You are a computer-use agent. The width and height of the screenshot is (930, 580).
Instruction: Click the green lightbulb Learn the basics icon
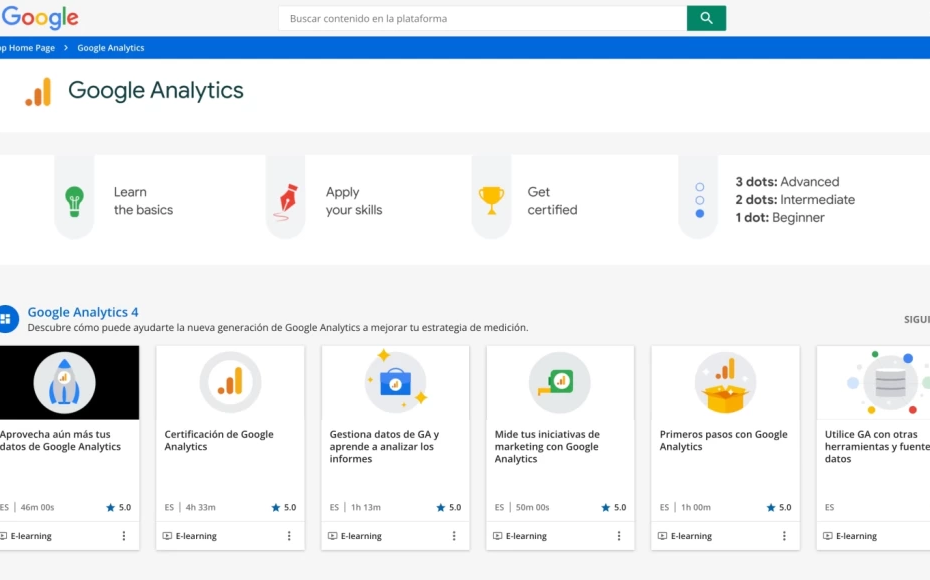coord(74,201)
